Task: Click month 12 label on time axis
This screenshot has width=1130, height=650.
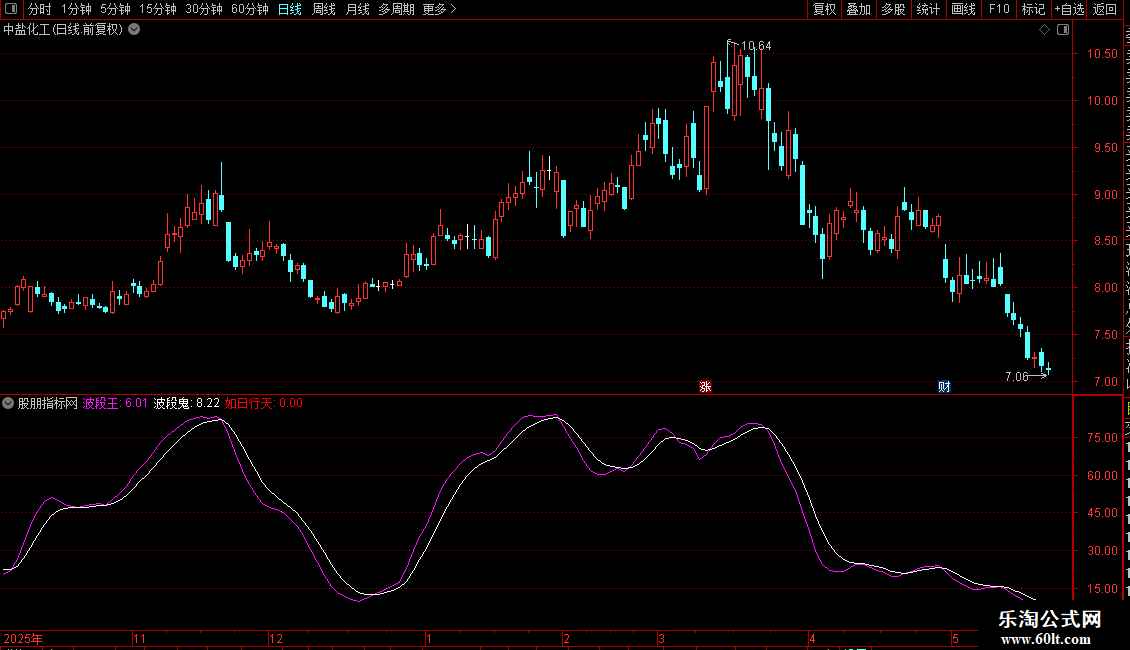Action: 276,638
